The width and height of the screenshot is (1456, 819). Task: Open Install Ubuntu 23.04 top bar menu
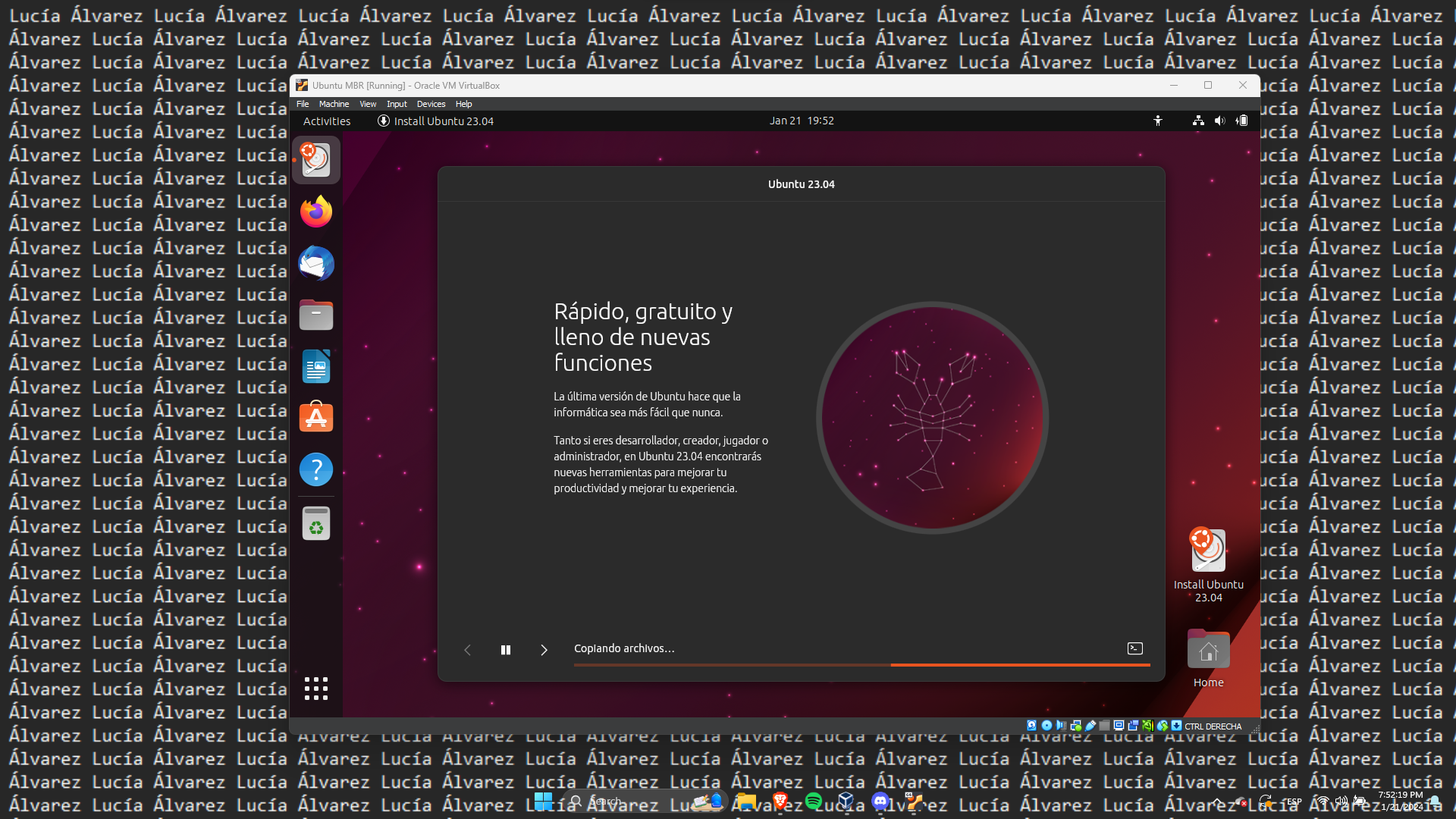(x=436, y=121)
